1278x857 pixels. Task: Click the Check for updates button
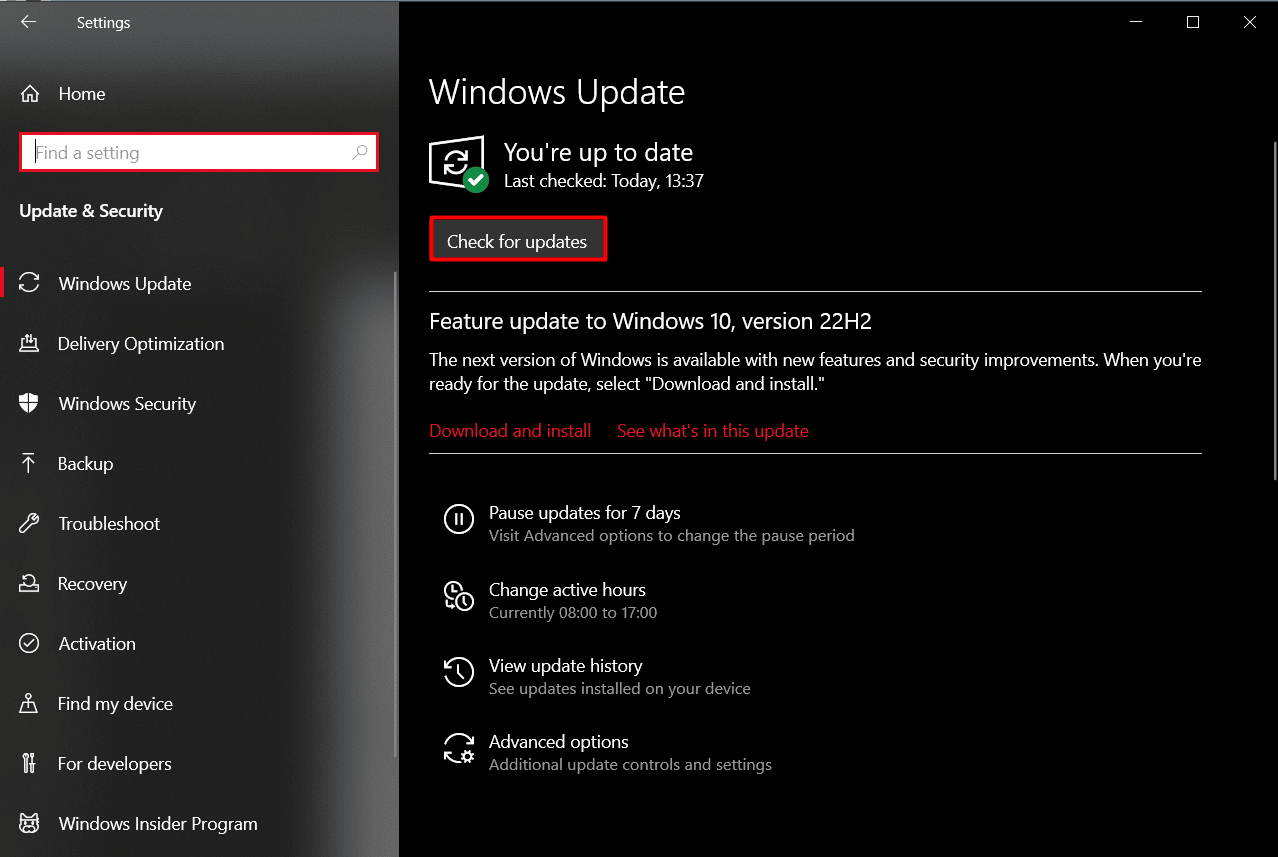click(x=517, y=240)
